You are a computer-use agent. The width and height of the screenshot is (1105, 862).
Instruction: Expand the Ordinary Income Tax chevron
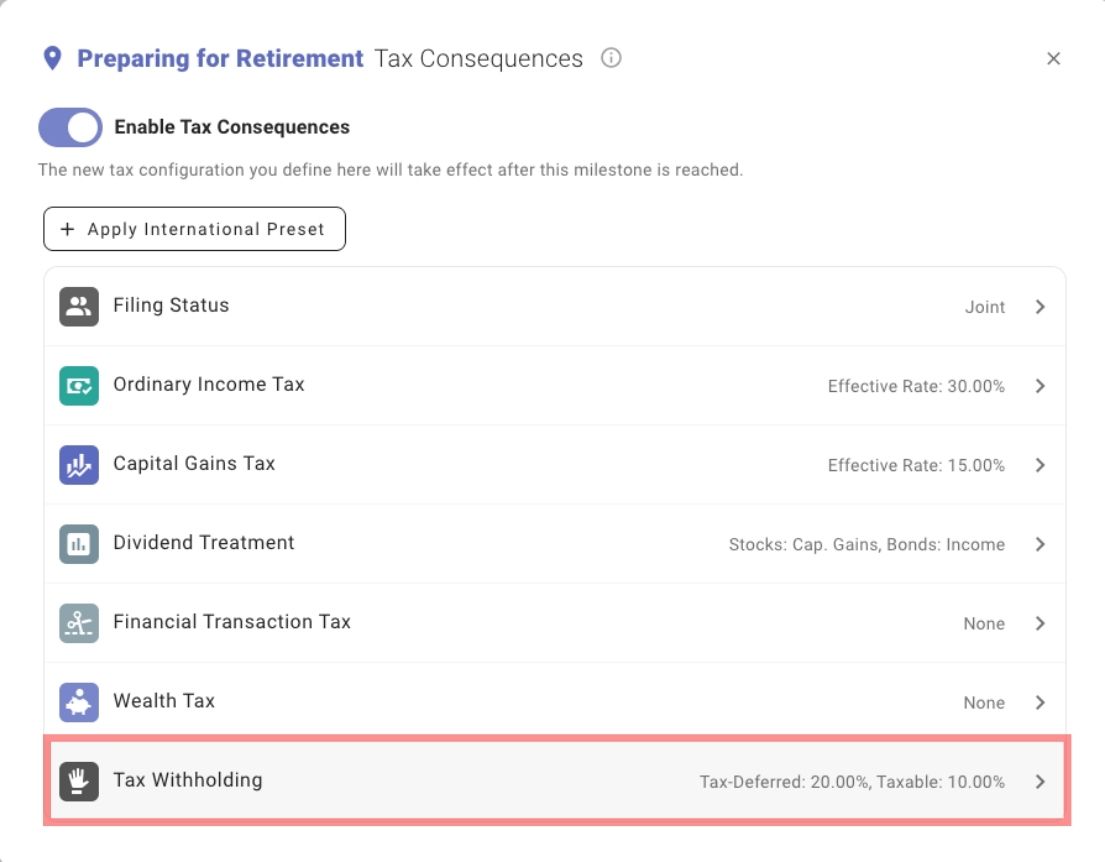pyautogui.click(x=1040, y=386)
